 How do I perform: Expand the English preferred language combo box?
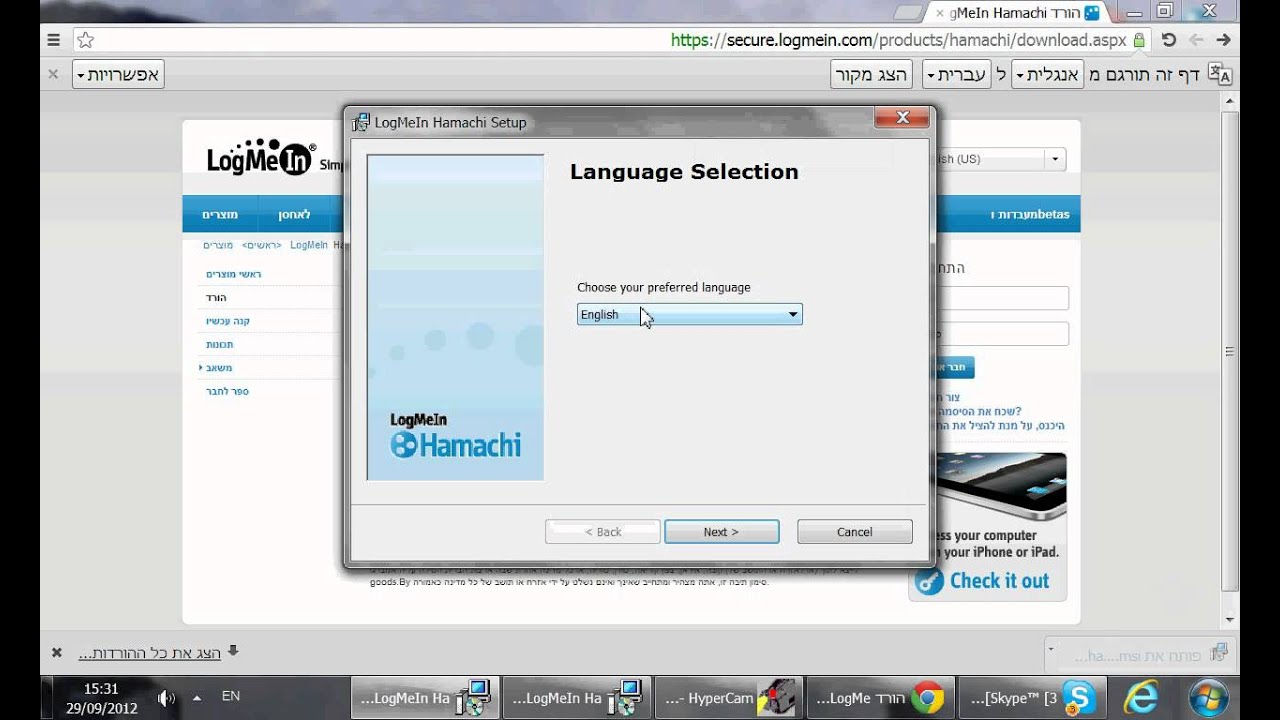click(x=690, y=314)
